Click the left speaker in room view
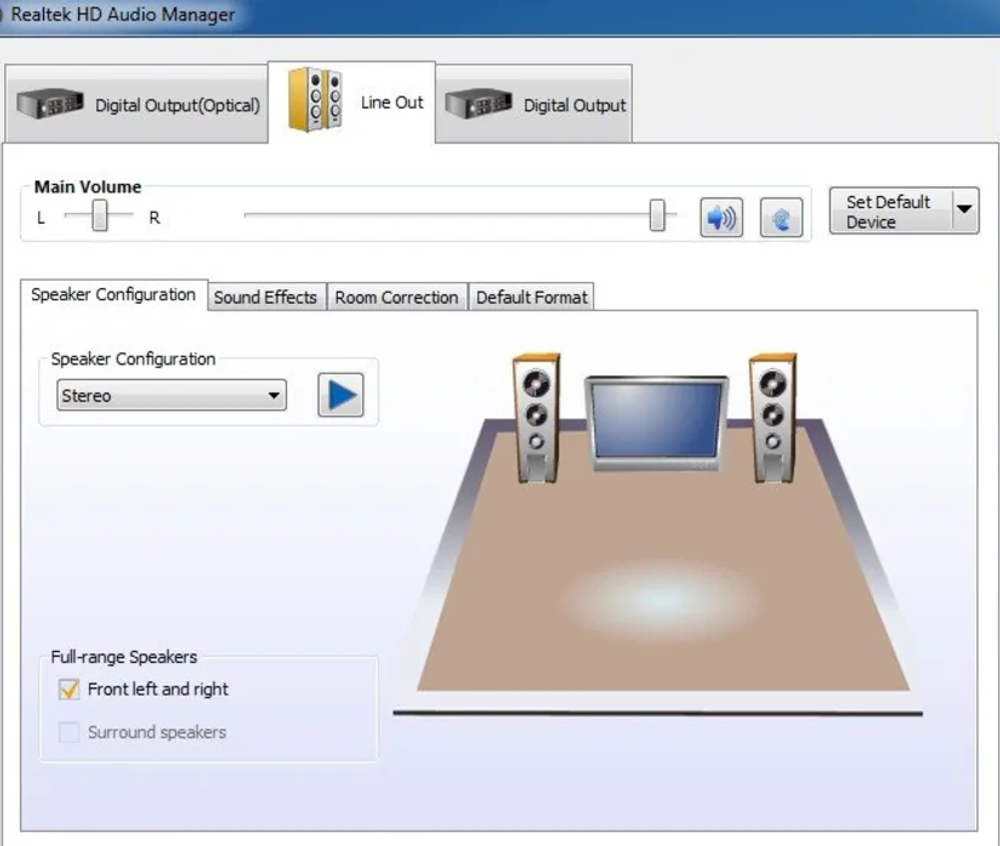The image size is (1000, 846). click(x=536, y=418)
